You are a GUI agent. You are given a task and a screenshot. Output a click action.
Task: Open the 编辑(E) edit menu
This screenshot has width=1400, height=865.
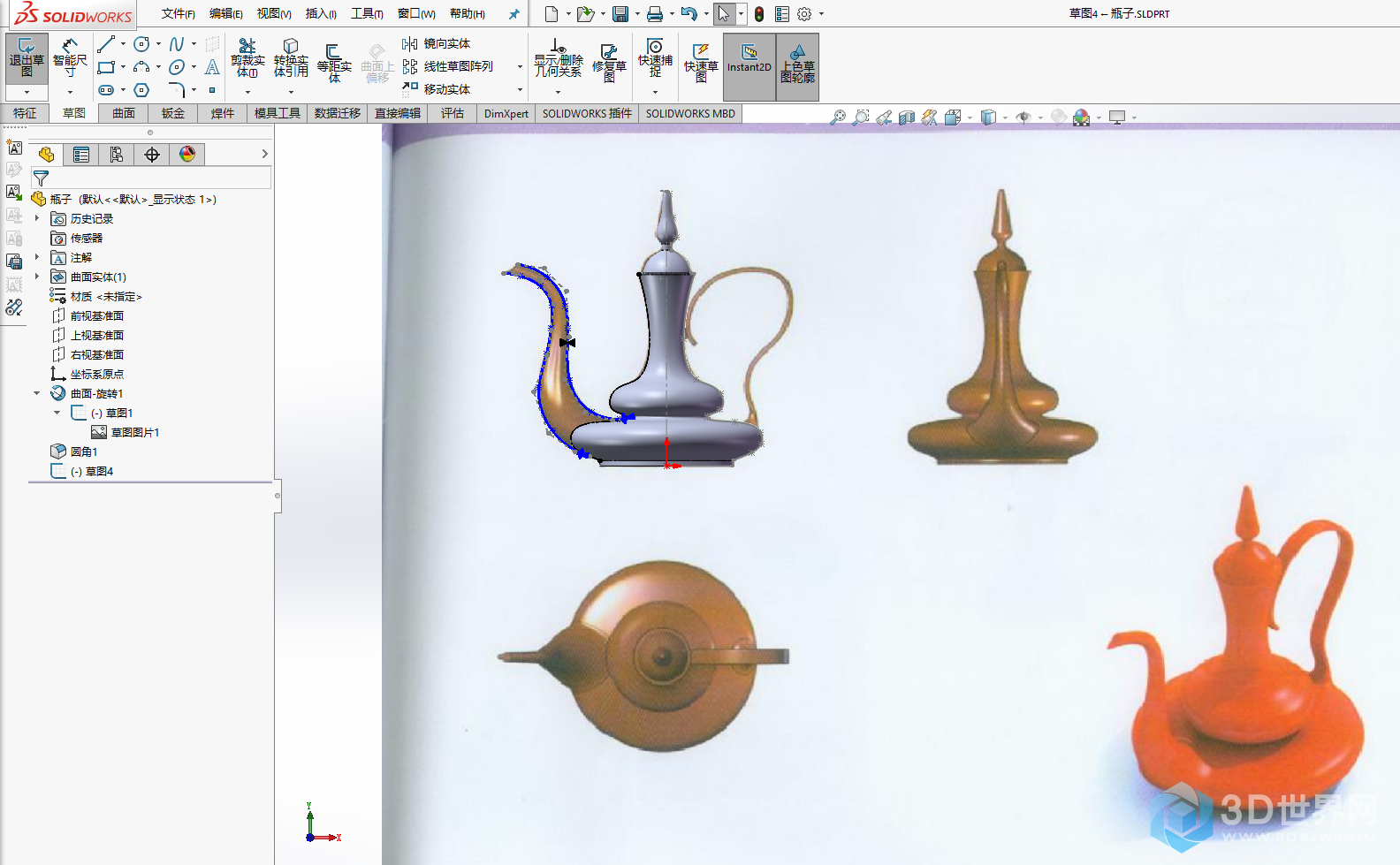226,13
